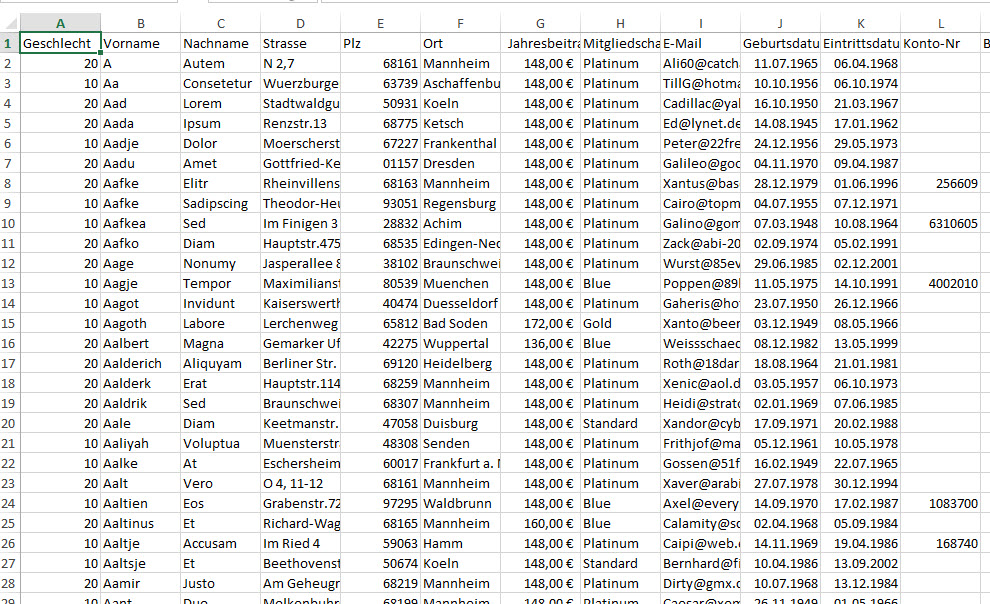Click the Nachname header cell
Screen dimensions: 990x604
(220, 43)
